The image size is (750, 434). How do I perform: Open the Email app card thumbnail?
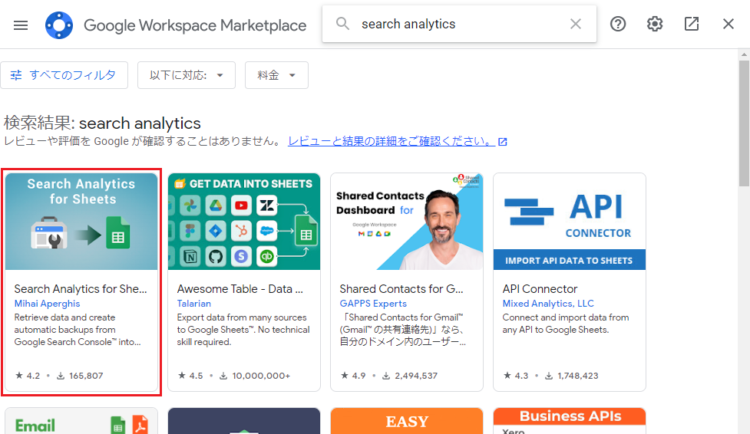(81, 421)
